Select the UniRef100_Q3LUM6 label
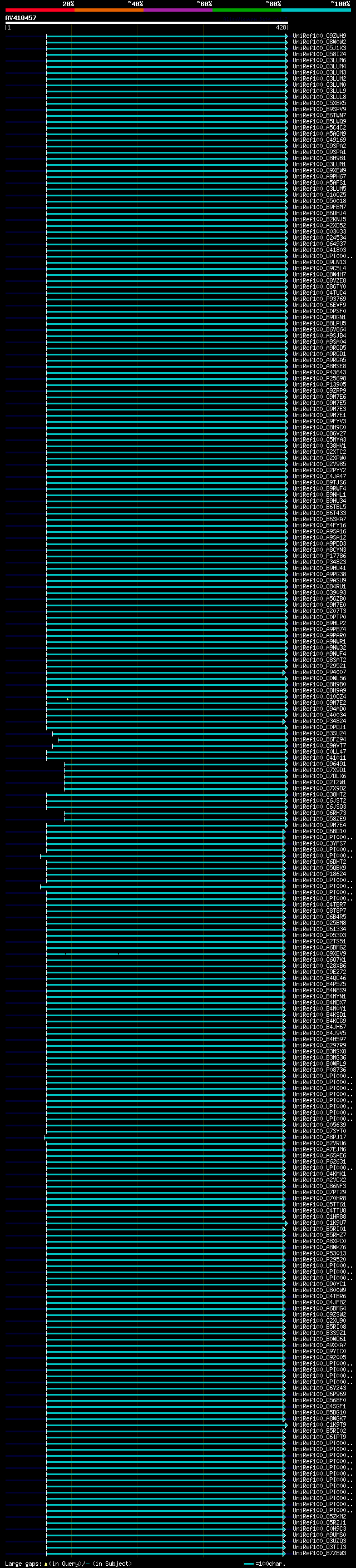The width and height of the screenshot is (356, 1568). tap(319, 60)
